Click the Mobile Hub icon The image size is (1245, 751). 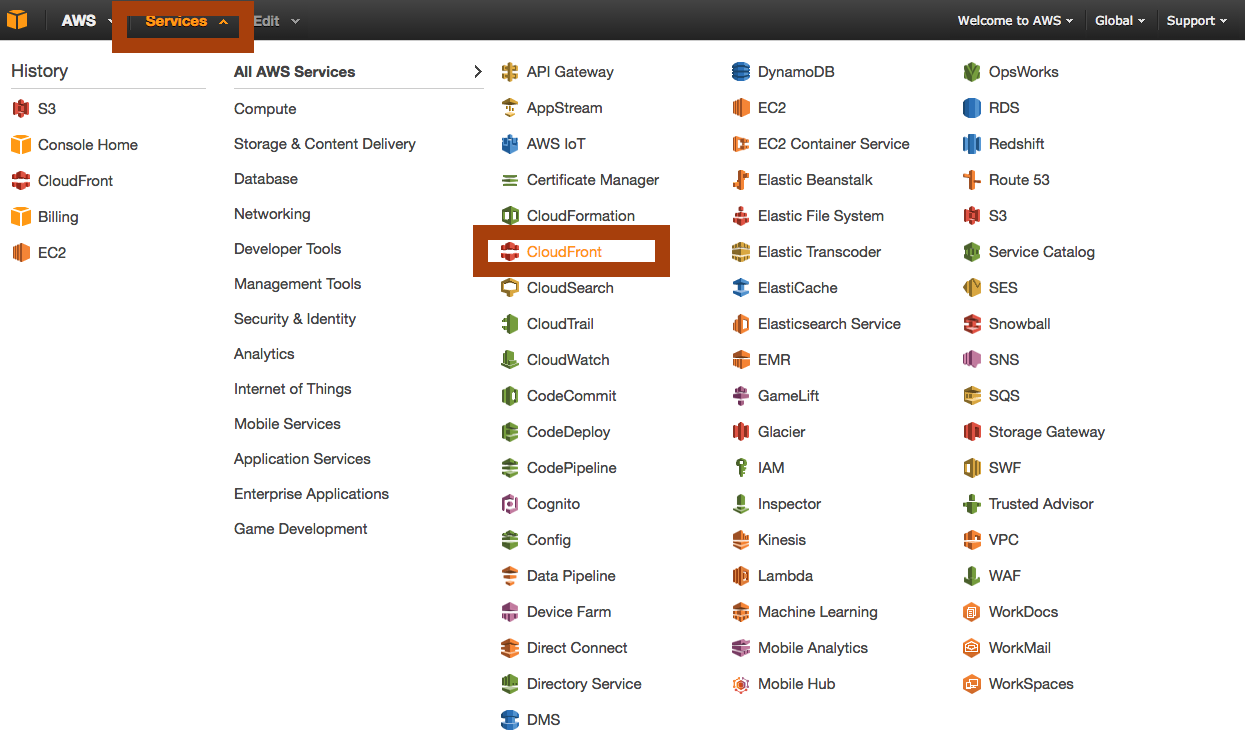741,684
